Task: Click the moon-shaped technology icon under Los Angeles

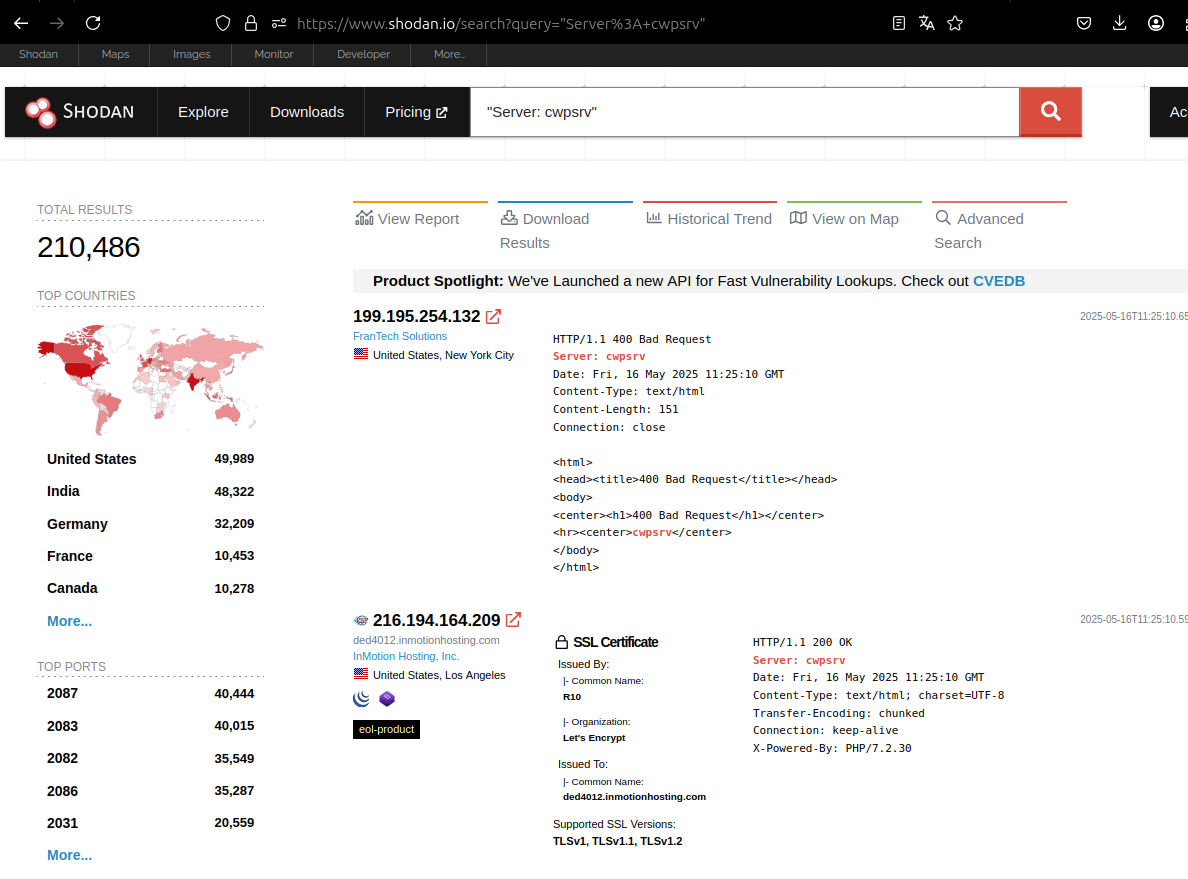Action: pyautogui.click(x=361, y=699)
